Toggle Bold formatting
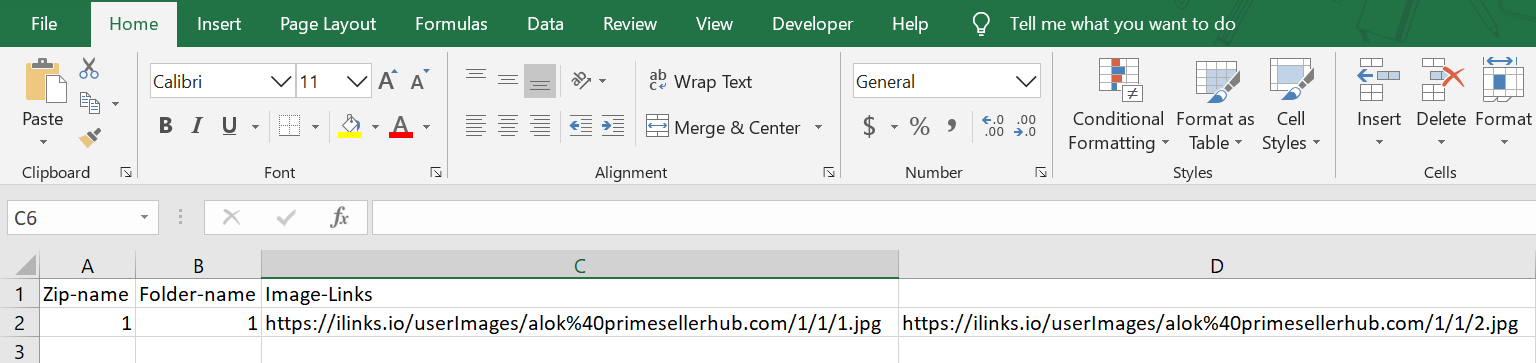1536x363 pixels. pos(166,127)
